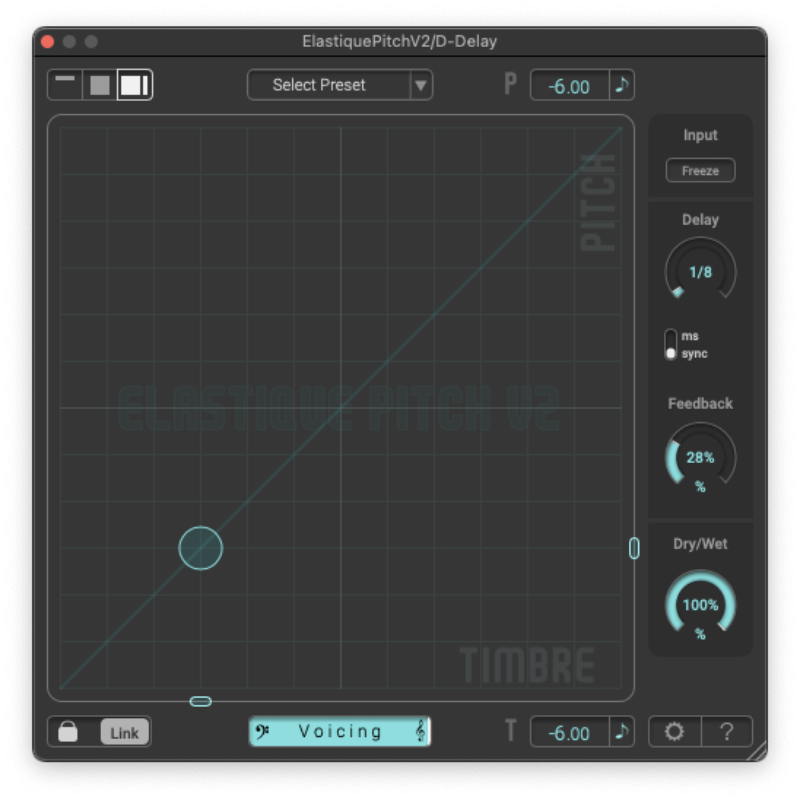Toggle the Freeze input button

click(700, 171)
